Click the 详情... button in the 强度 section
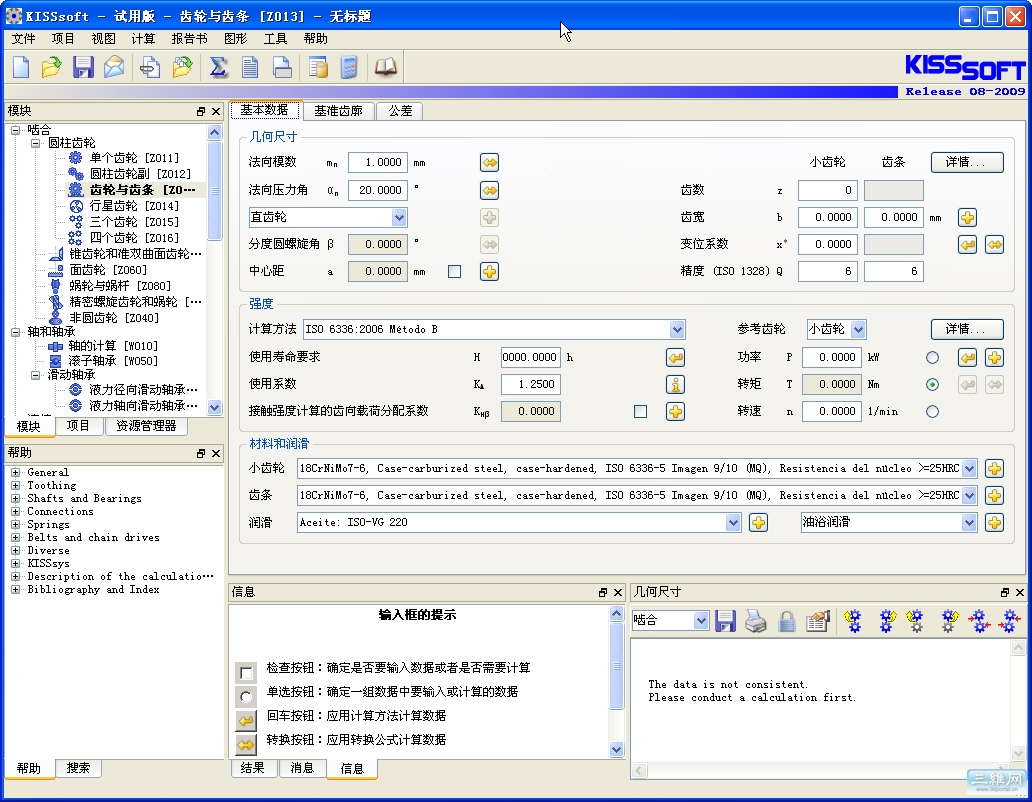Screen dimensions: 1032x802 point(967,329)
